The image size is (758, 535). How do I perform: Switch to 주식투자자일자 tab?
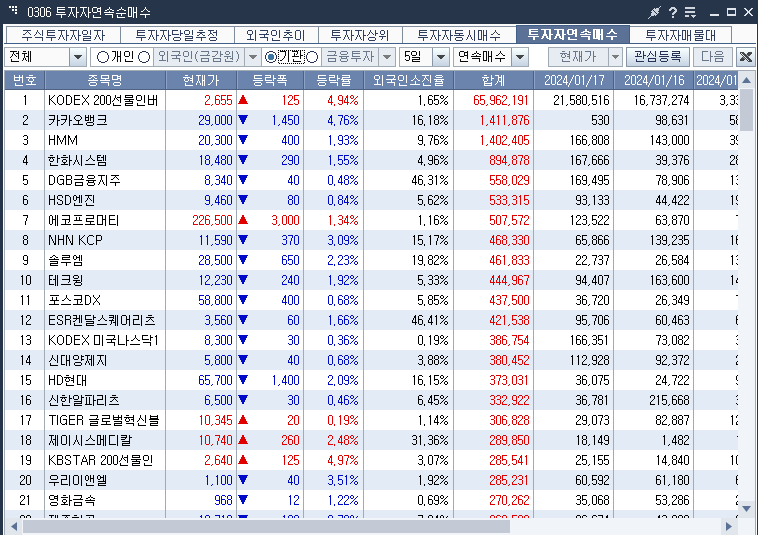pos(63,35)
